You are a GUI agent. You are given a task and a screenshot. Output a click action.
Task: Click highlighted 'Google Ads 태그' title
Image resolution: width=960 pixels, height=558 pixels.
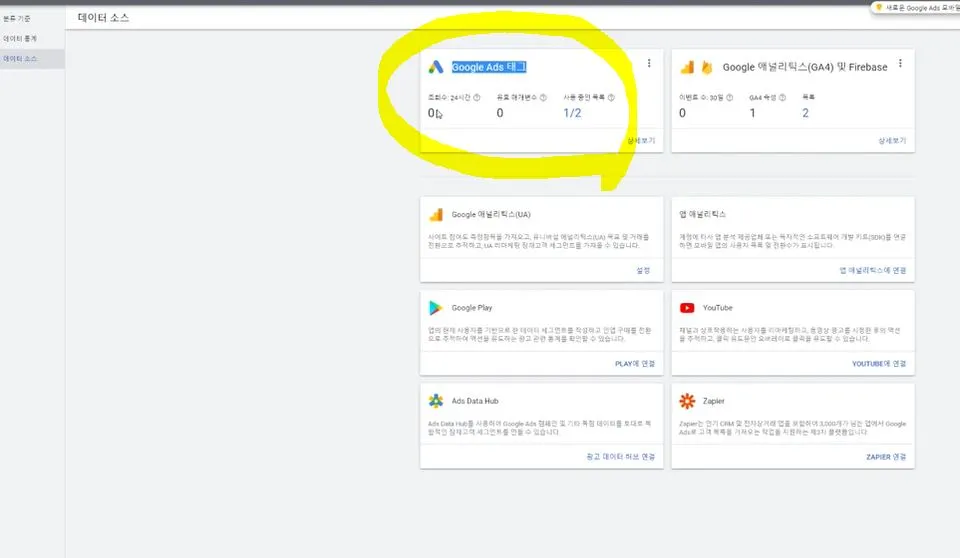click(x=489, y=67)
